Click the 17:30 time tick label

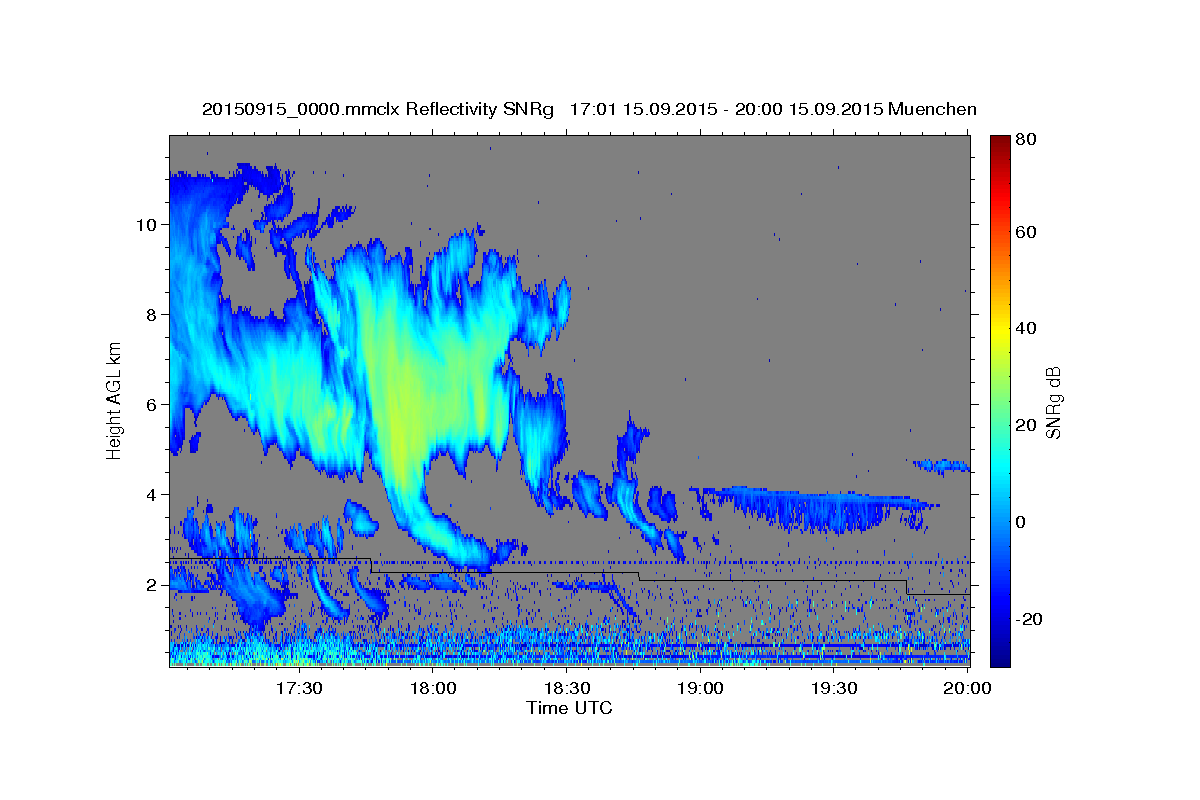[298, 688]
